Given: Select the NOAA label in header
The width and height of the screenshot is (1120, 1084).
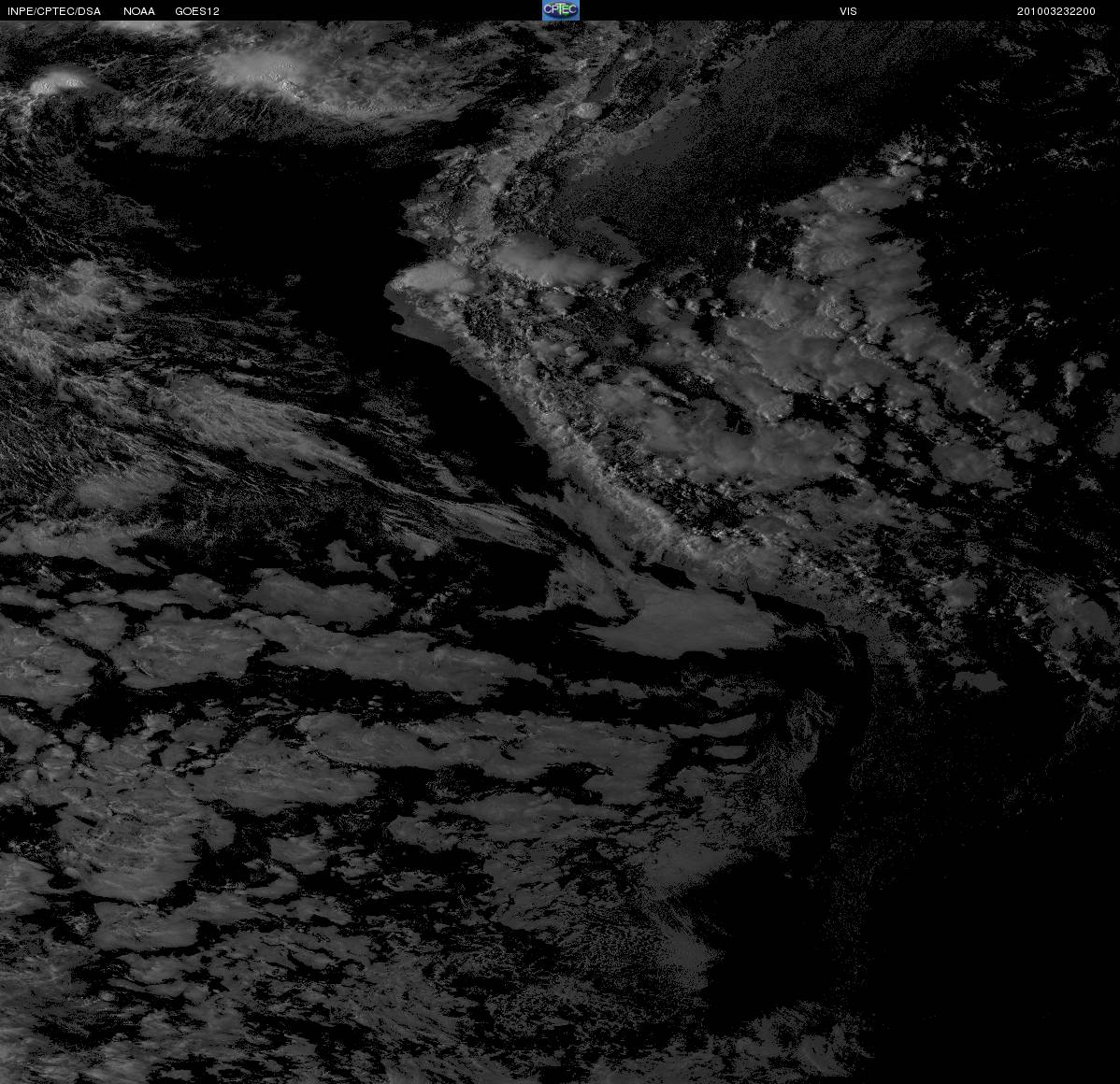Looking at the screenshot, I should pyautogui.click(x=139, y=11).
